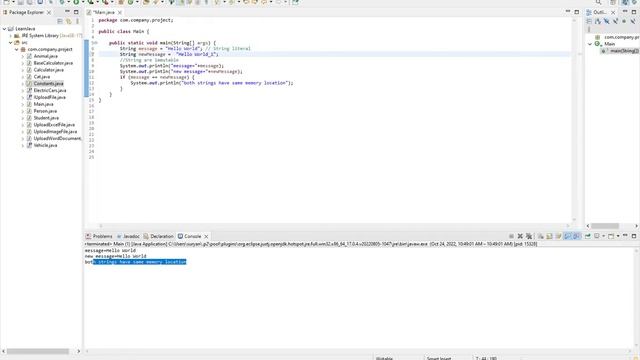Toggle show console when standard out changes

coord(567,236)
